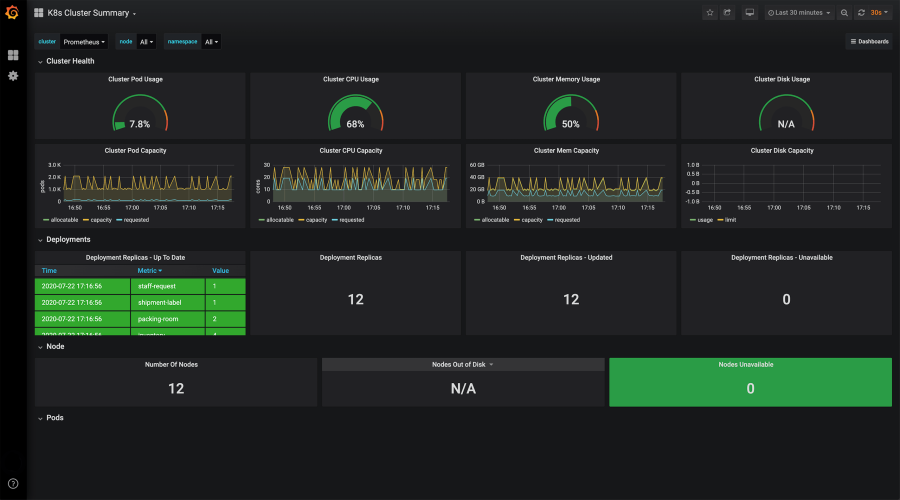Click the refresh dashboard icon
This screenshot has height=500, width=900.
point(861,13)
